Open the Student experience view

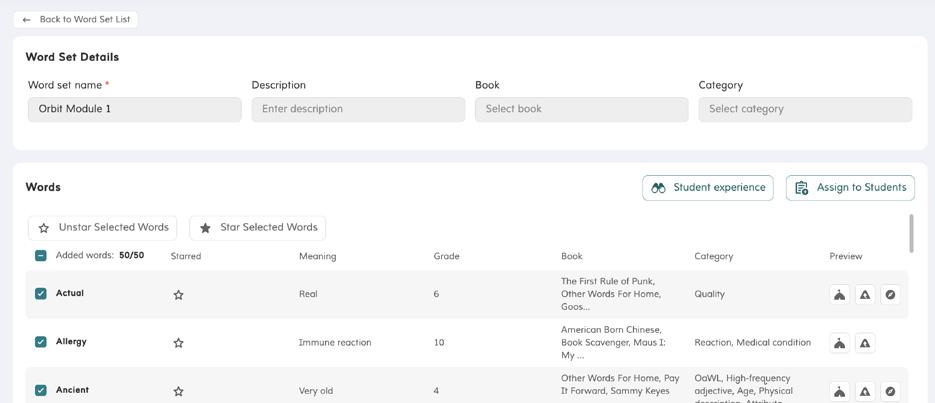click(707, 188)
